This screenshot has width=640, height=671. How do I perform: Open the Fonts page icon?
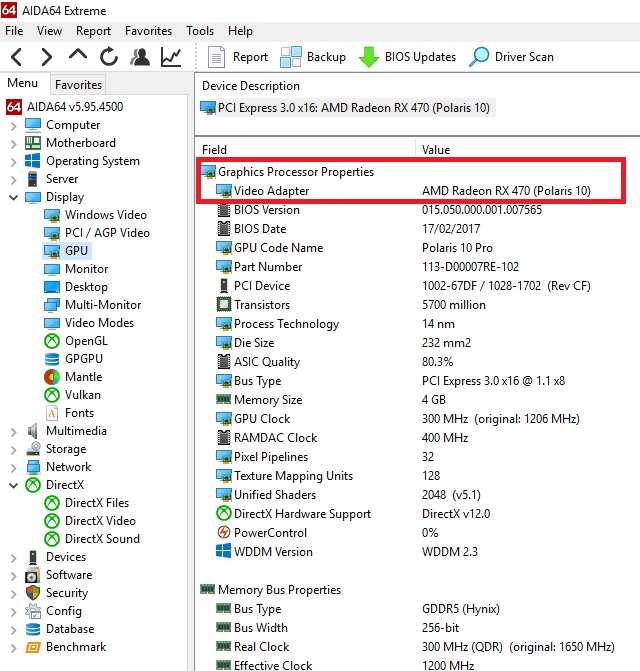click(x=52, y=413)
